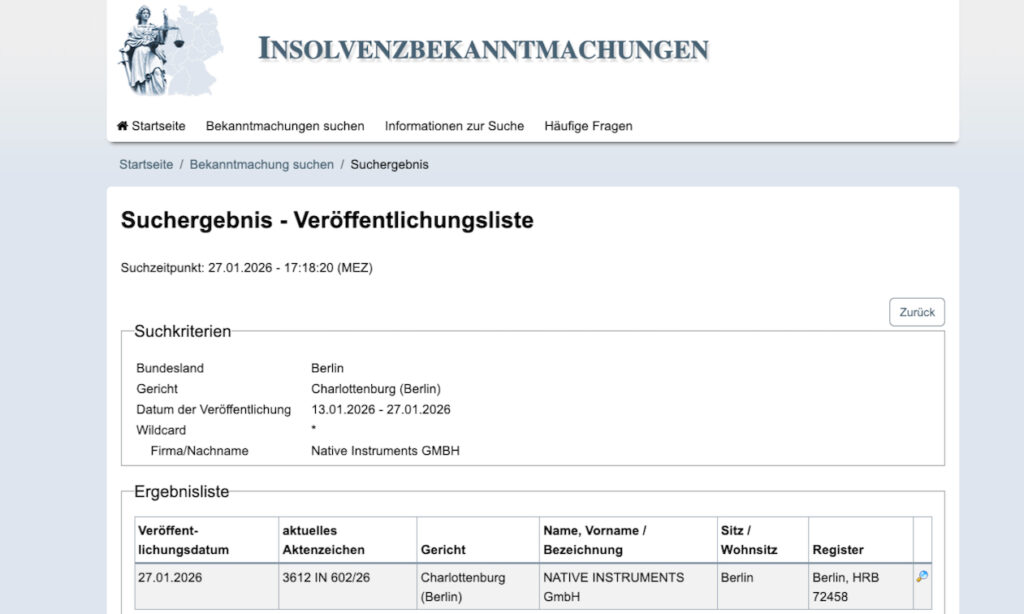Click the Gericht column header
Screen dimensions: 1024x614
click(x=443, y=550)
